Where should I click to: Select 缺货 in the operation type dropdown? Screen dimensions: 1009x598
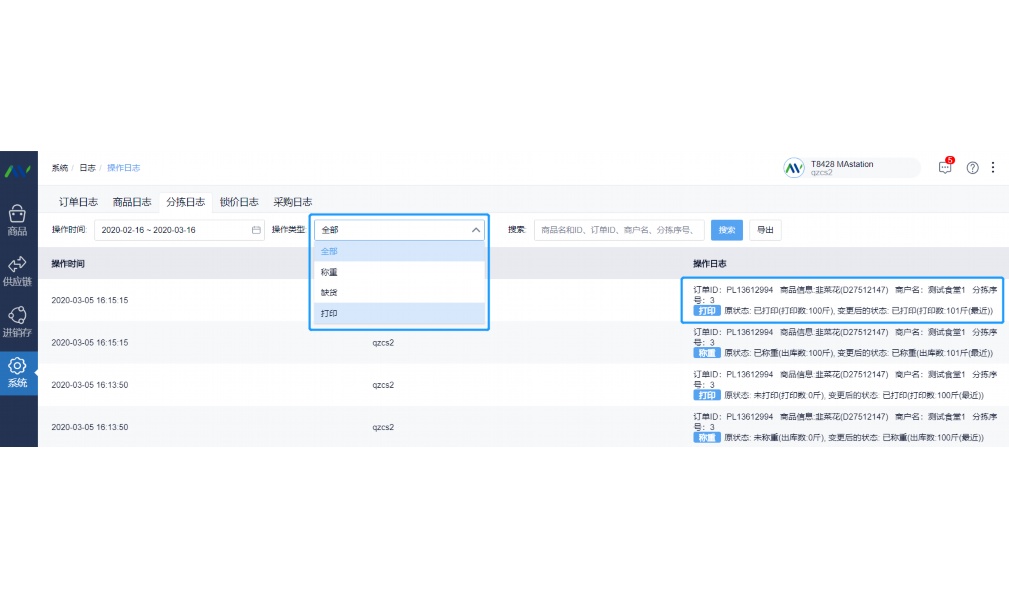tap(329, 291)
